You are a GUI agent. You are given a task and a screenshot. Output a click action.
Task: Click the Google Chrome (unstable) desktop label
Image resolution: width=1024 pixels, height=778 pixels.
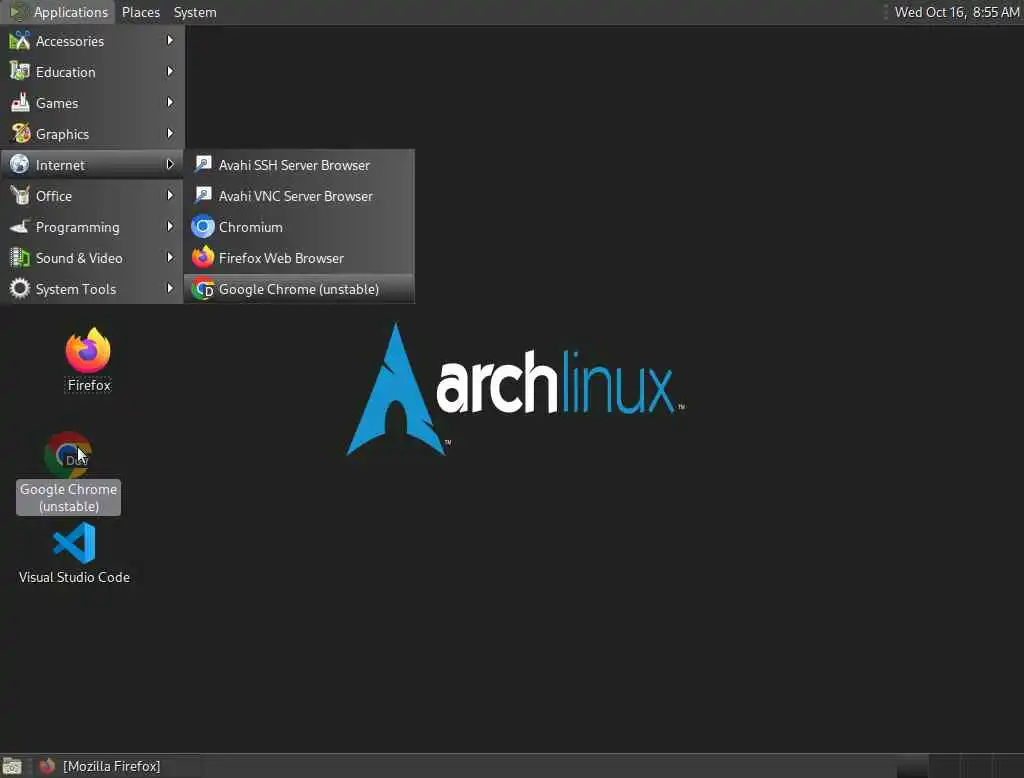coord(69,498)
